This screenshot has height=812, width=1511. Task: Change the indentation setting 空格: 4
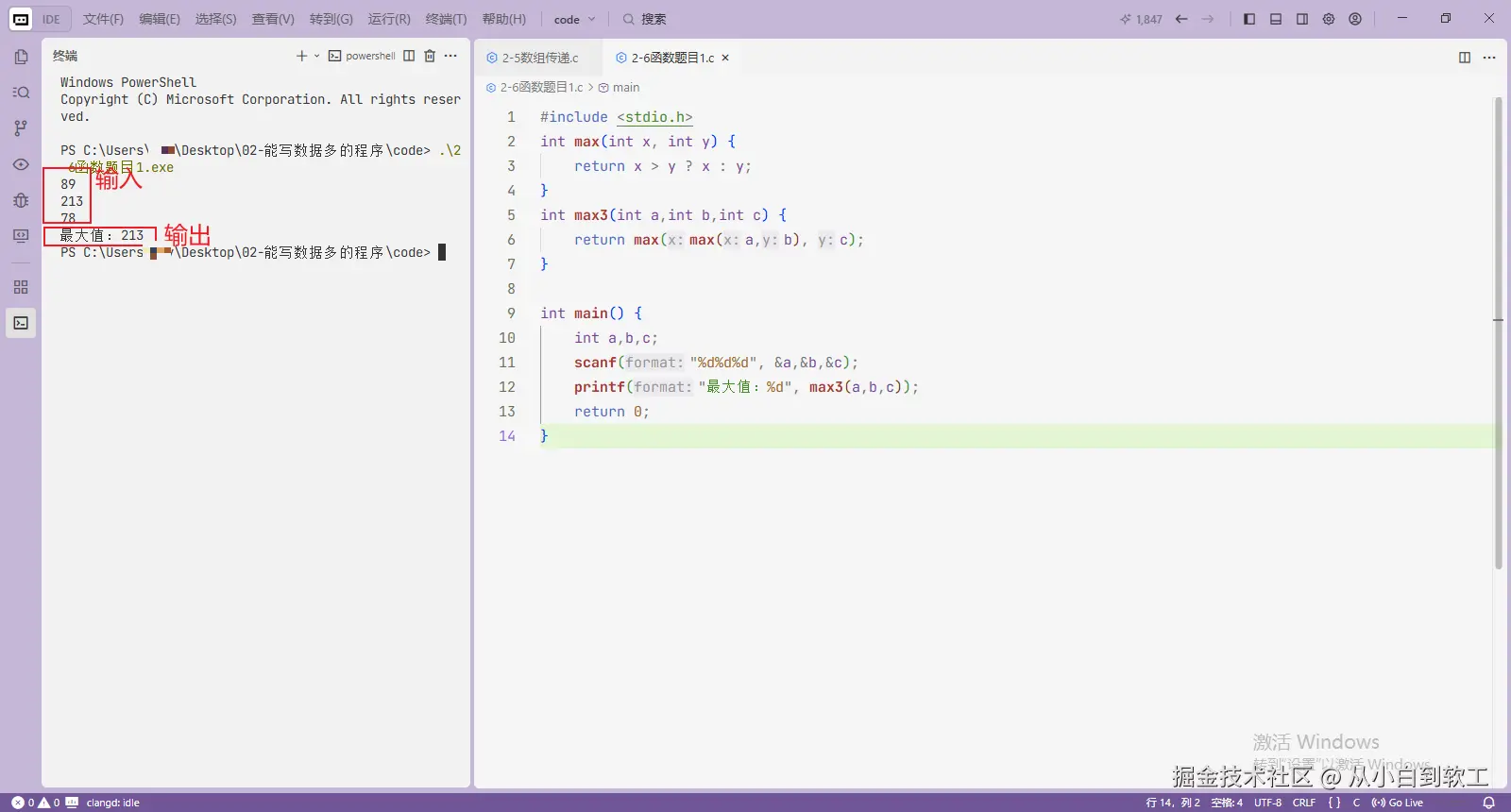tap(1227, 803)
